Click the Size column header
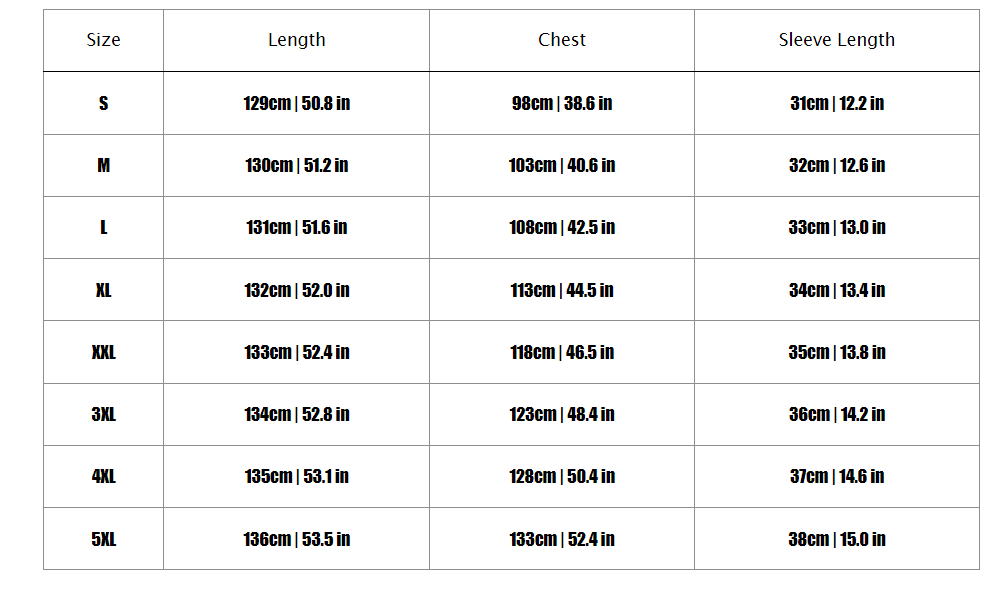Screen dimensions: 1005x590 103,40
